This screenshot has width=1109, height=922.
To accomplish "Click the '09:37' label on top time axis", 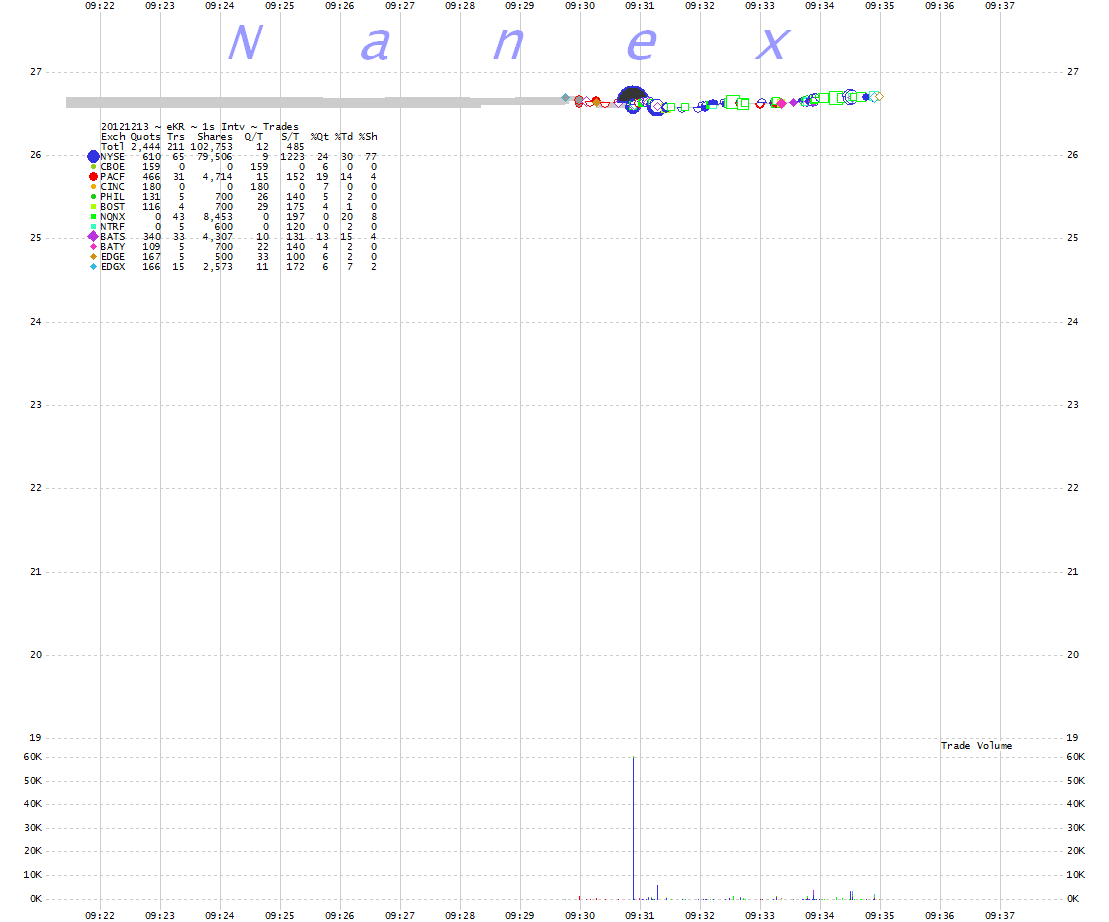I will pyautogui.click(x=1000, y=6).
